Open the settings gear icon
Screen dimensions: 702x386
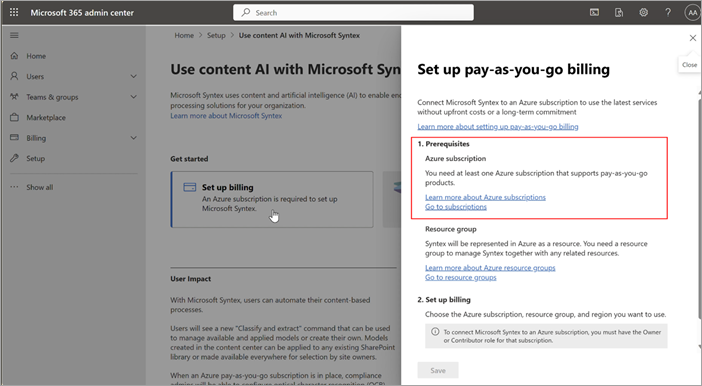click(643, 13)
